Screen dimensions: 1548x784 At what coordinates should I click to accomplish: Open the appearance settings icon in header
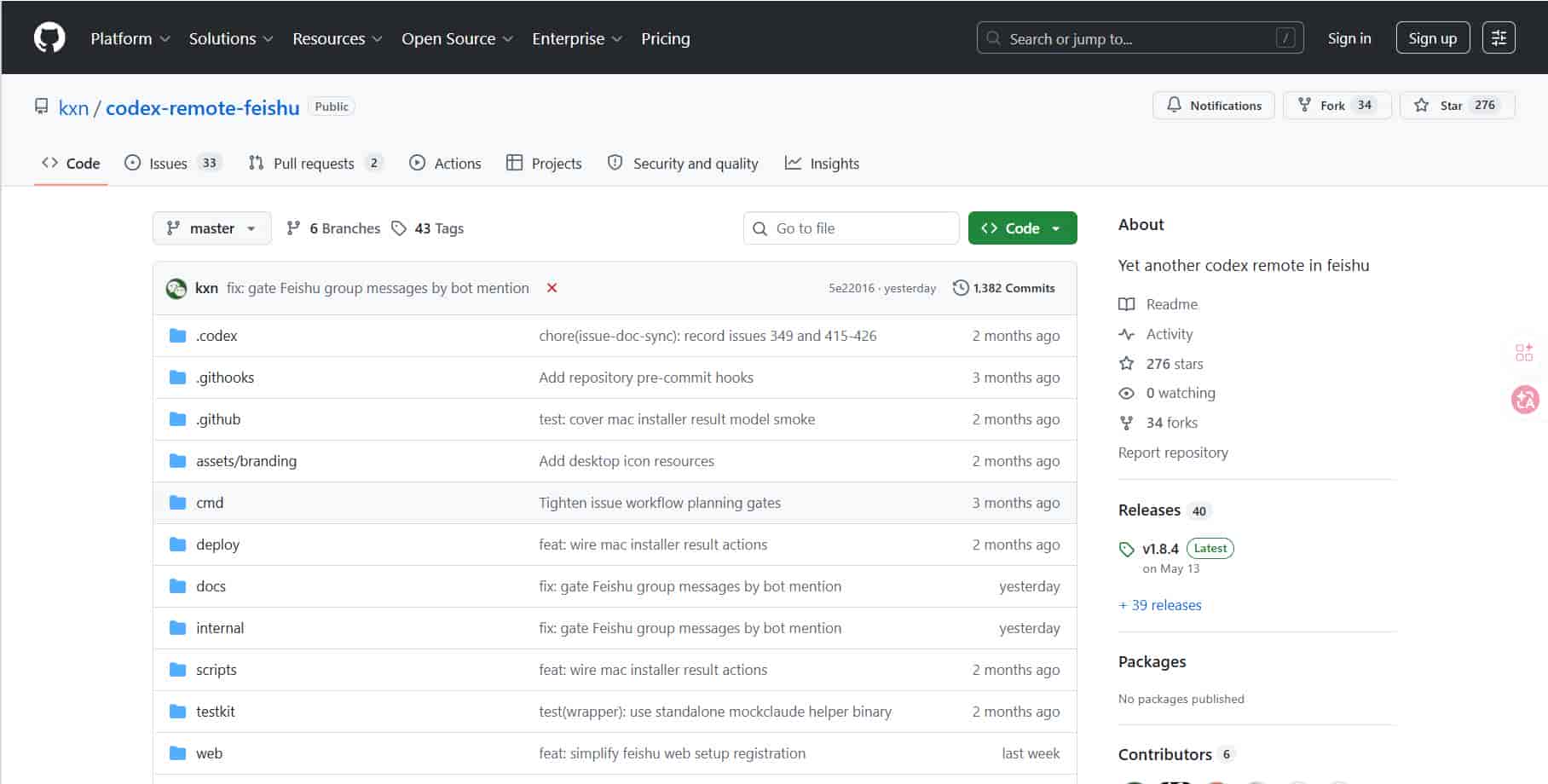pos(1499,38)
